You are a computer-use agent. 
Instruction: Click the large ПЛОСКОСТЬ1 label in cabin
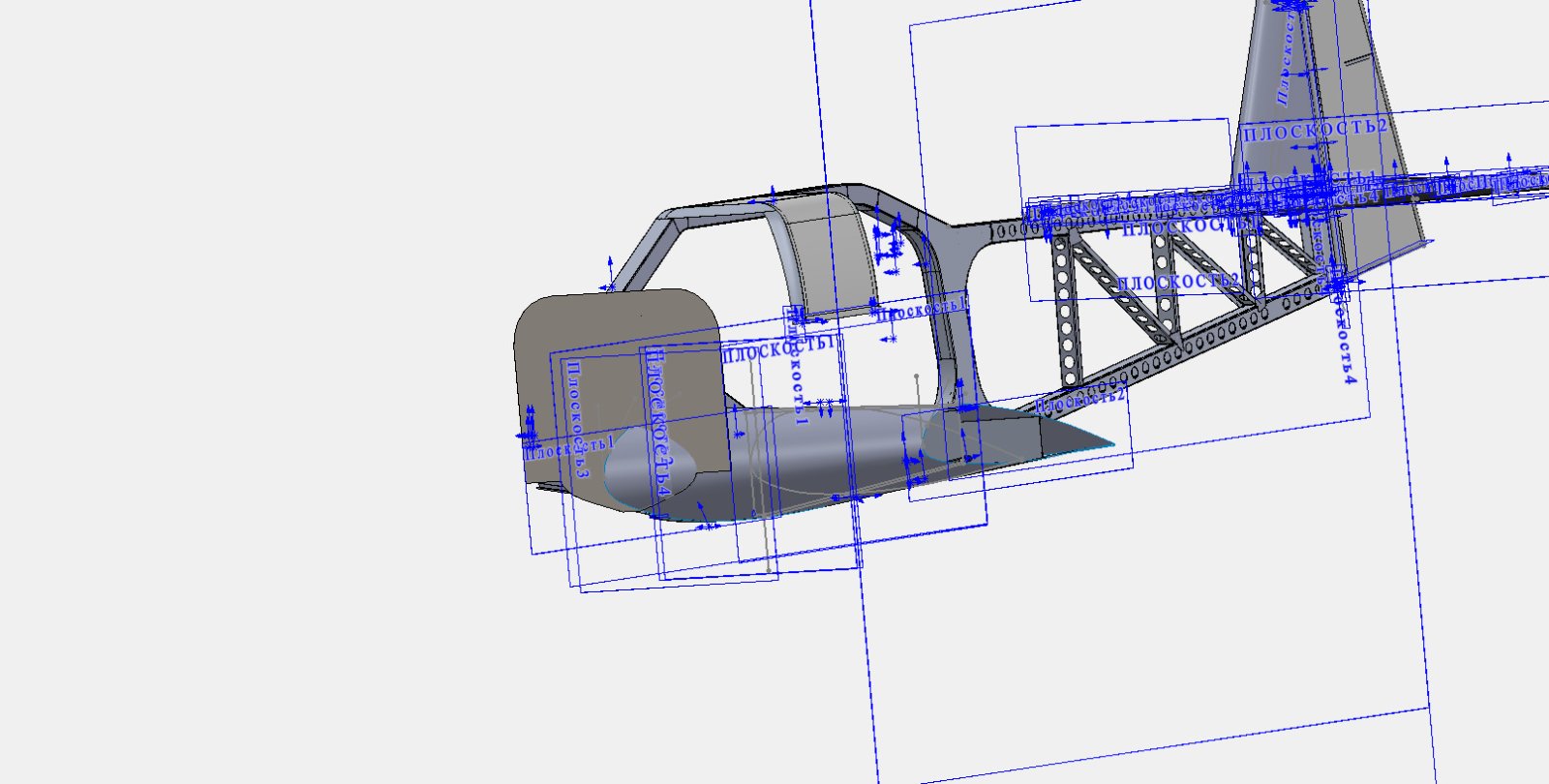pyautogui.click(x=777, y=350)
